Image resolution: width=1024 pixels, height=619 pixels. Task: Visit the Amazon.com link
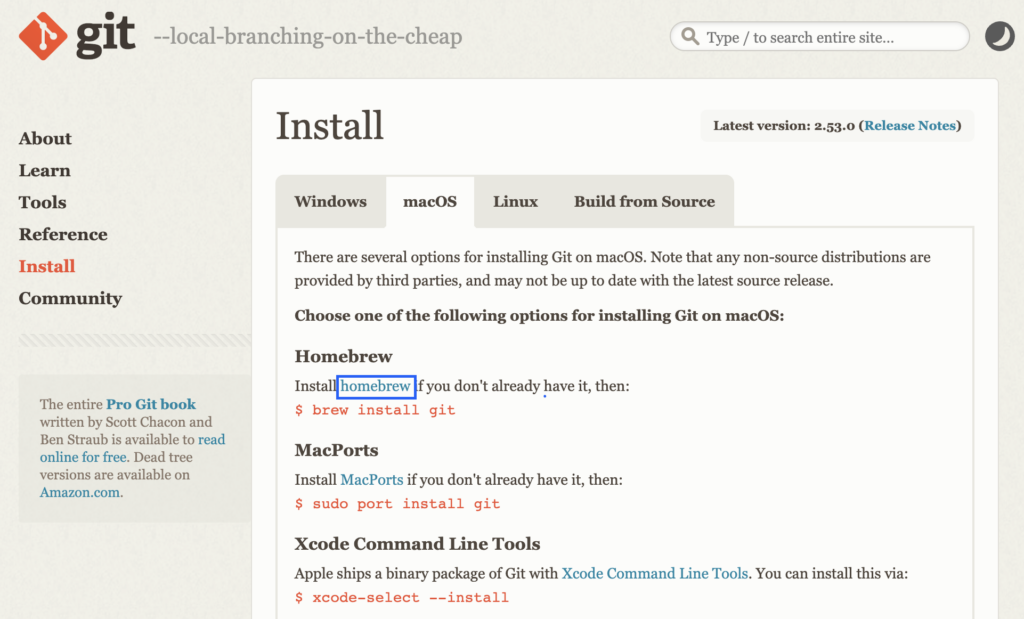pyautogui.click(x=80, y=492)
